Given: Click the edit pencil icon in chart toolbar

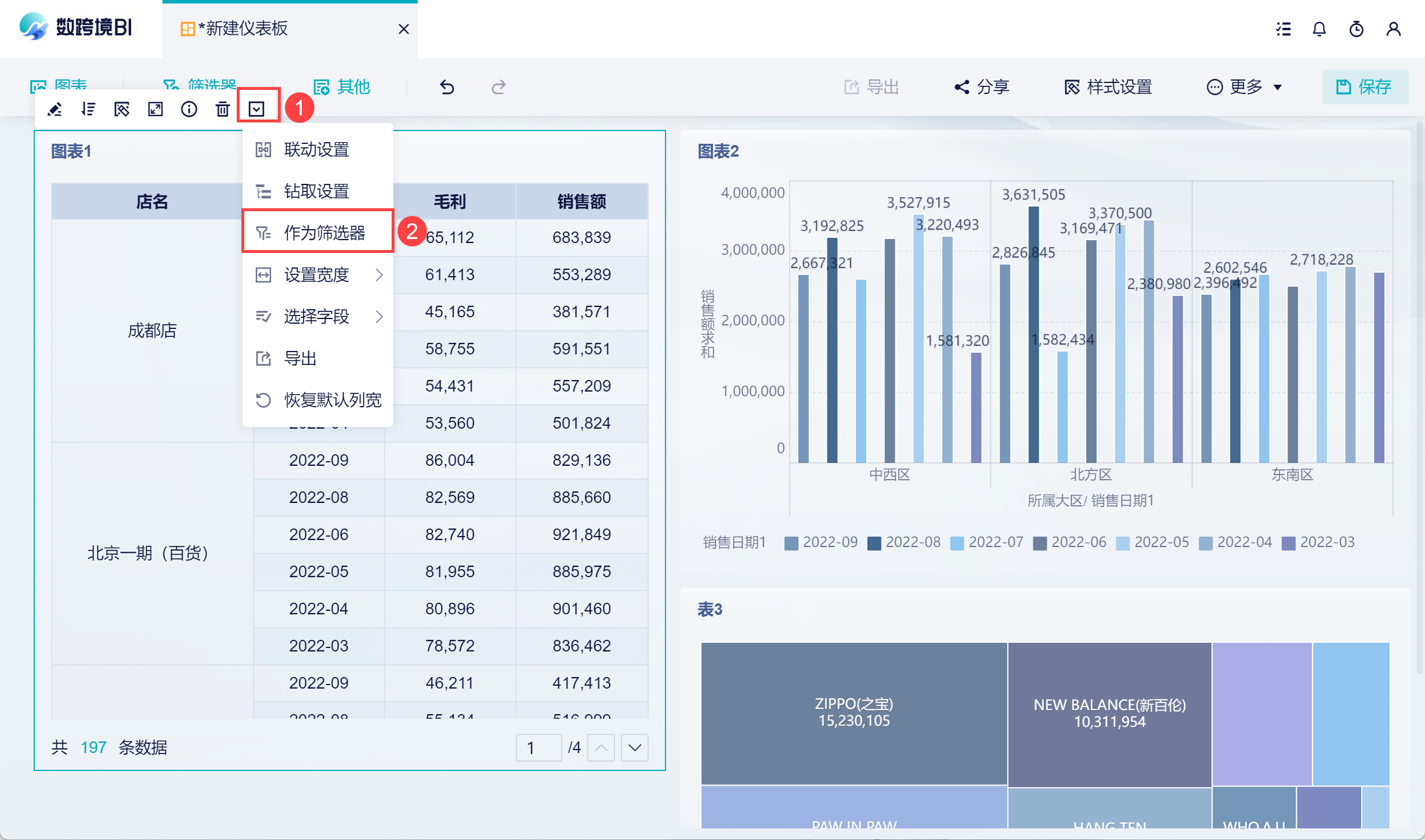Looking at the screenshot, I should pos(55,109).
